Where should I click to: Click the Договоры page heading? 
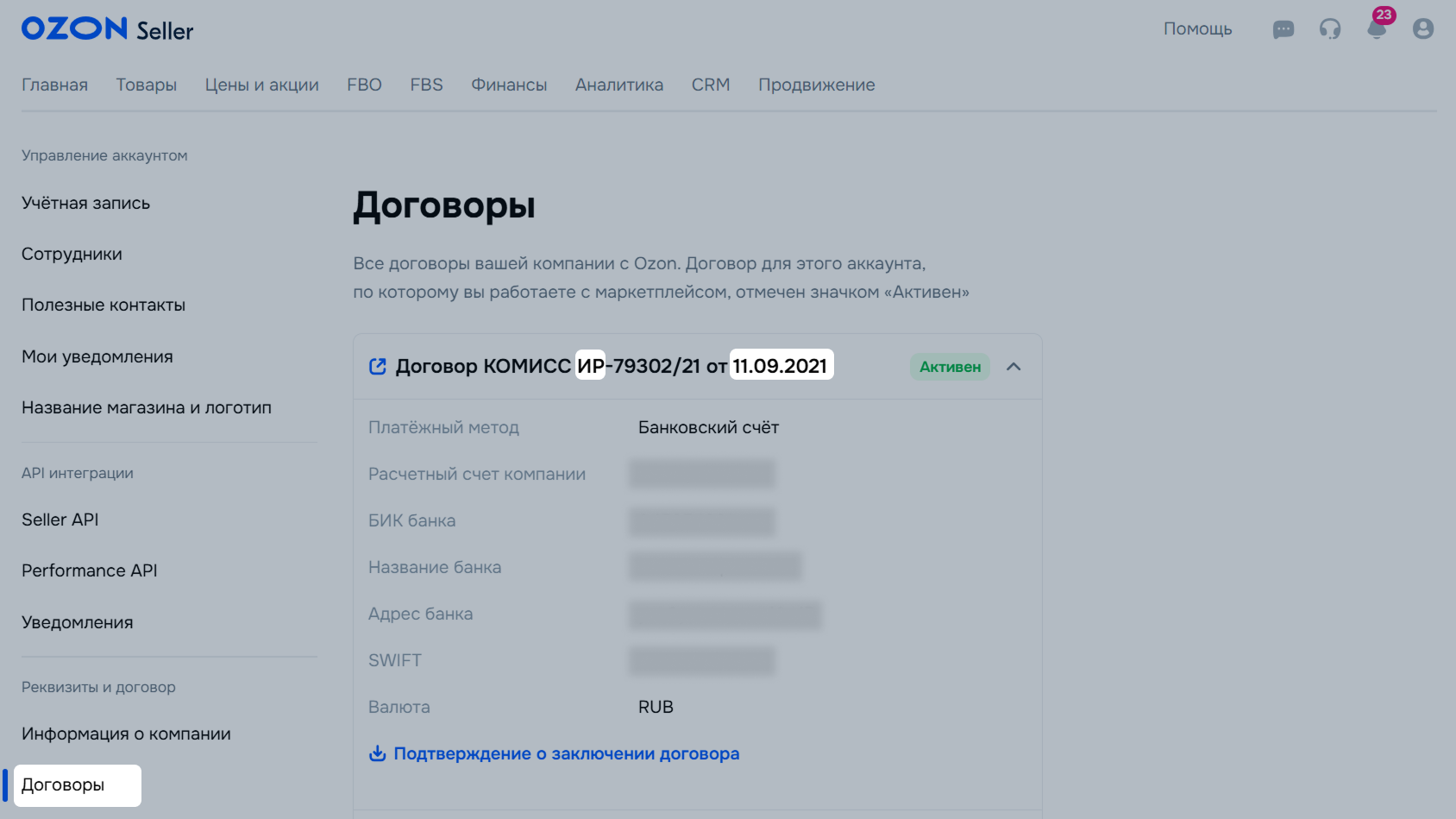(444, 206)
